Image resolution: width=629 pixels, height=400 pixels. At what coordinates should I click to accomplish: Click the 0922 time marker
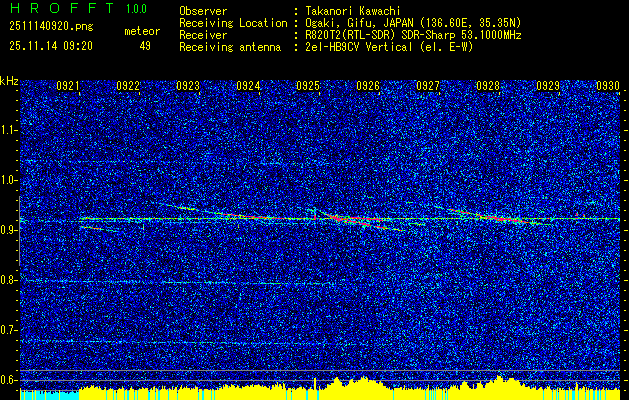(x=128, y=85)
